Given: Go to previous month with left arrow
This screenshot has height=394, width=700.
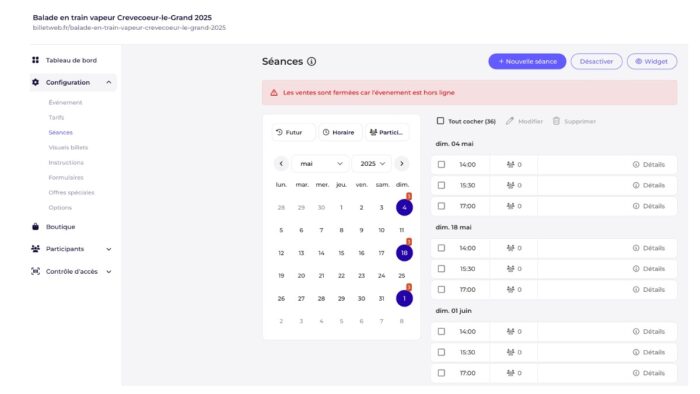Looking at the screenshot, I should click(x=281, y=164).
